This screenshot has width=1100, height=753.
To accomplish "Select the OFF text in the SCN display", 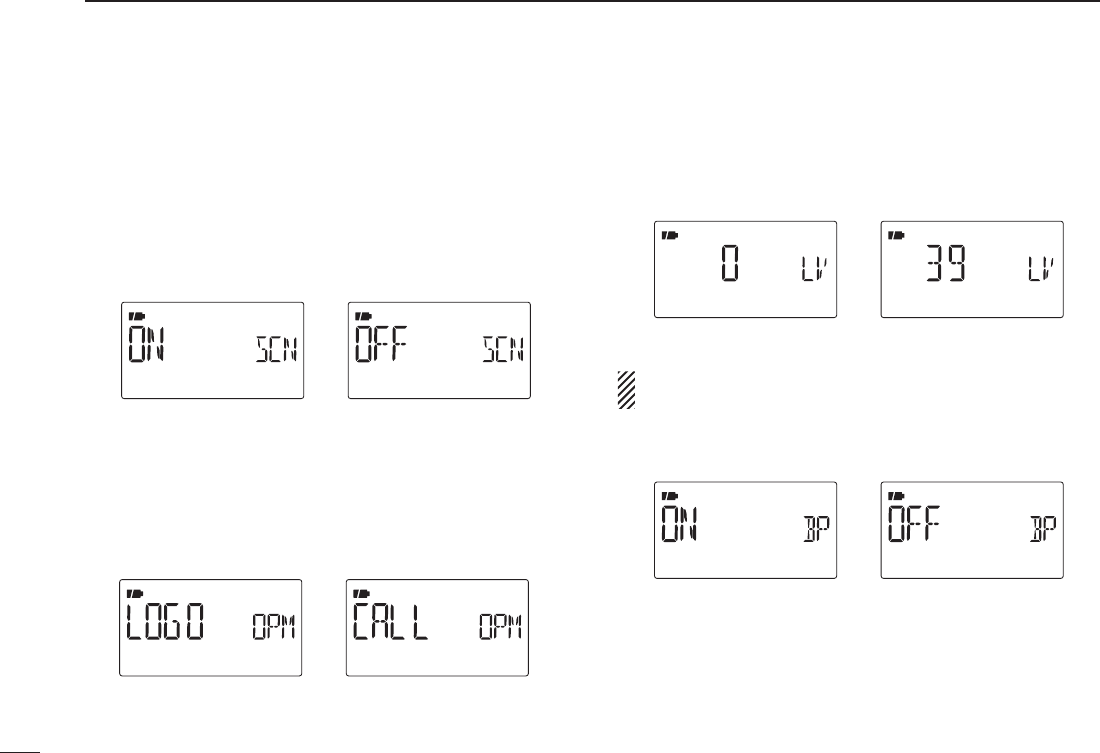I will click(x=381, y=345).
